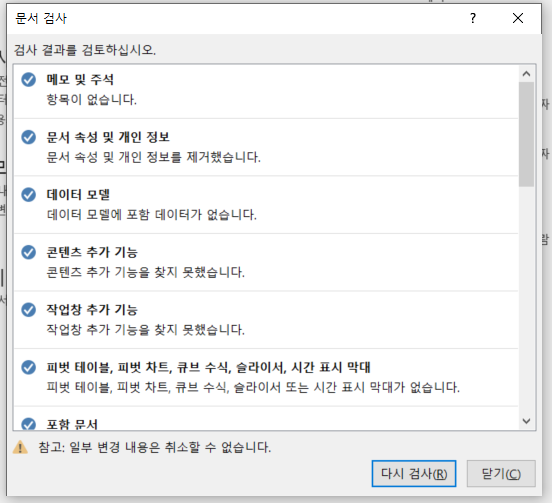Select the 데이터 모델 heading
552x503 pixels.
pyautogui.click(x=78, y=195)
